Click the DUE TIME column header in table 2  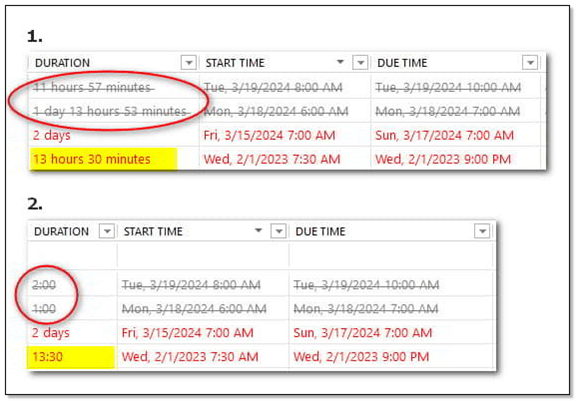pyautogui.click(x=320, y=232)
